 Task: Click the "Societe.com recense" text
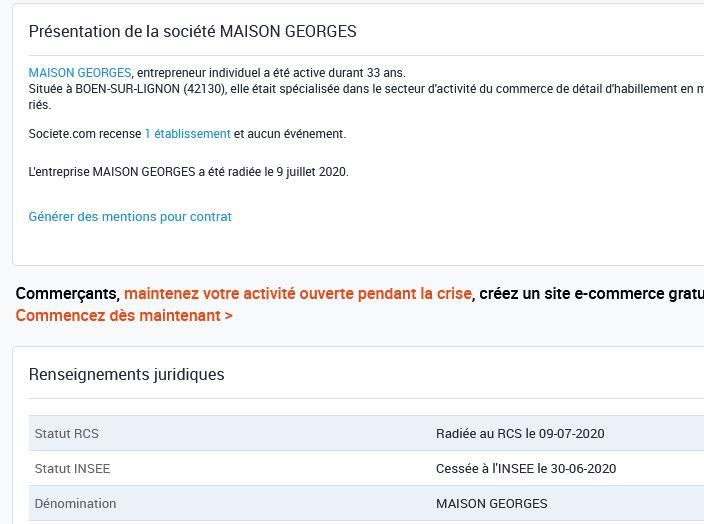(84, 134)
